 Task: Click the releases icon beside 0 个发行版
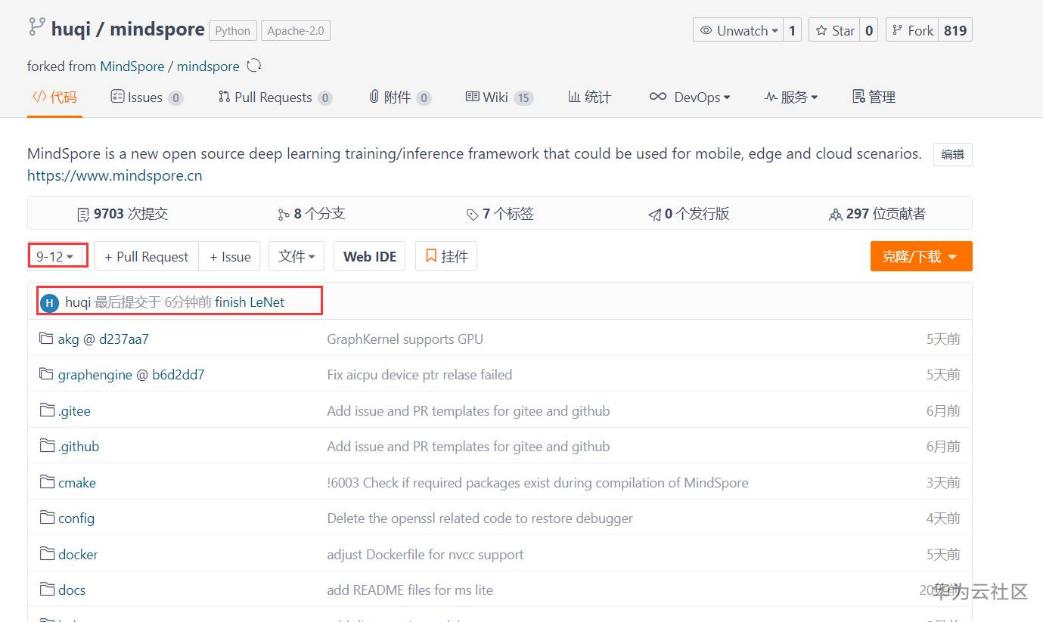(655, 213)
